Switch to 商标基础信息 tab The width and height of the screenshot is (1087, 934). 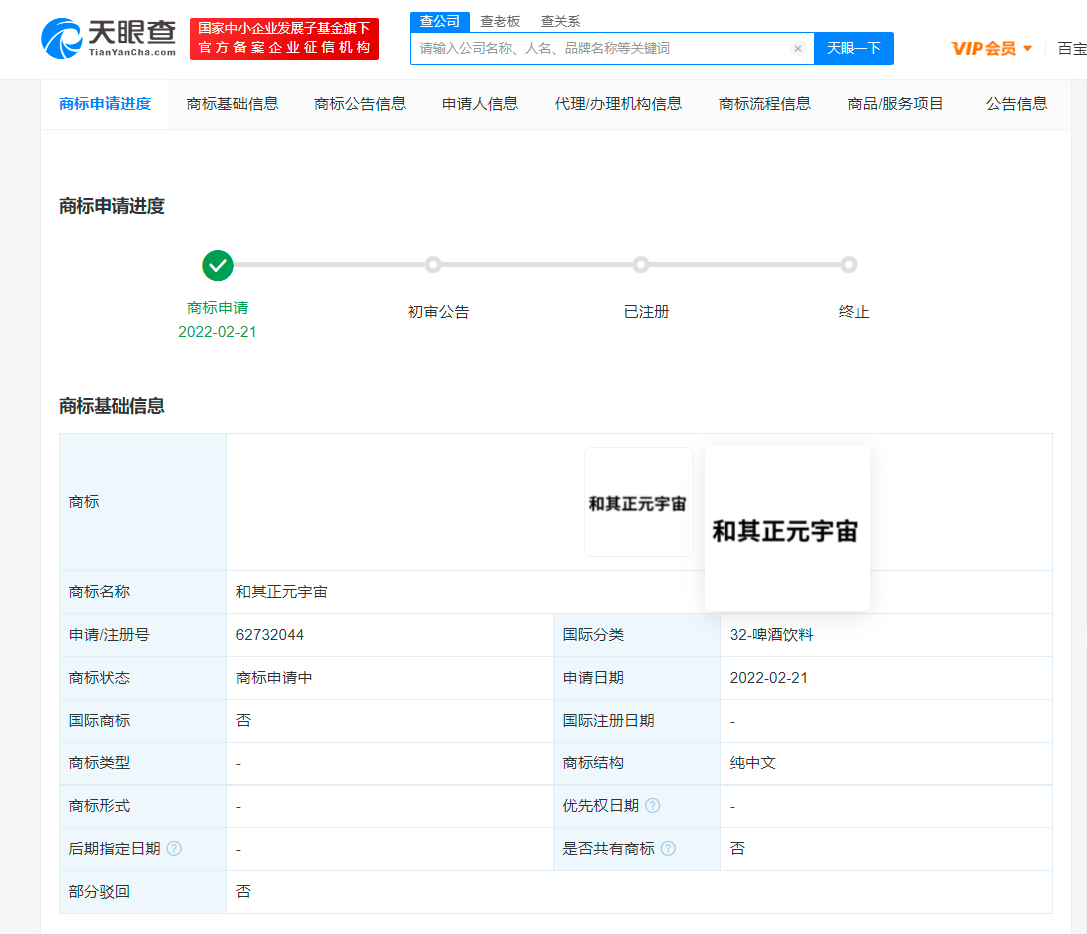click(232, 104)
